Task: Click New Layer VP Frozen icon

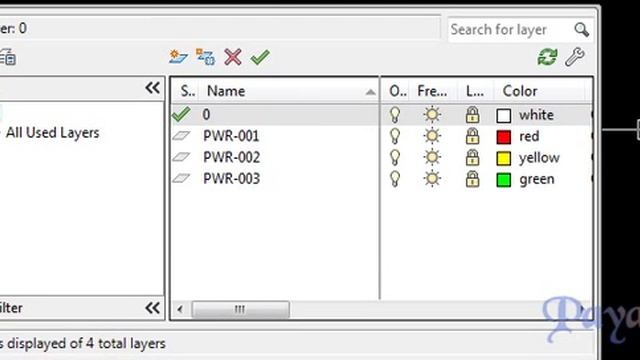Action: pos(205,57)
